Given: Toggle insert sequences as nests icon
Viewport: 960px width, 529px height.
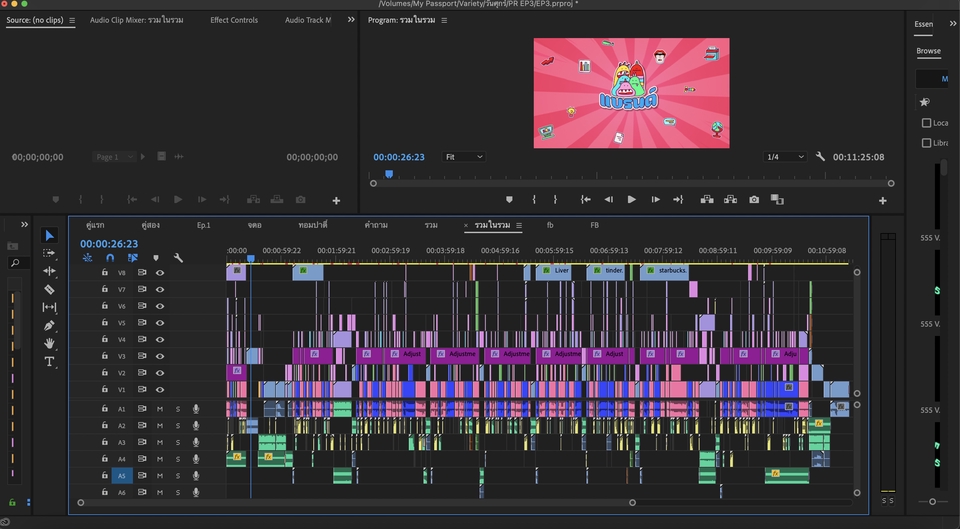Looking at the screenshot, I should (x=88, y=258).
